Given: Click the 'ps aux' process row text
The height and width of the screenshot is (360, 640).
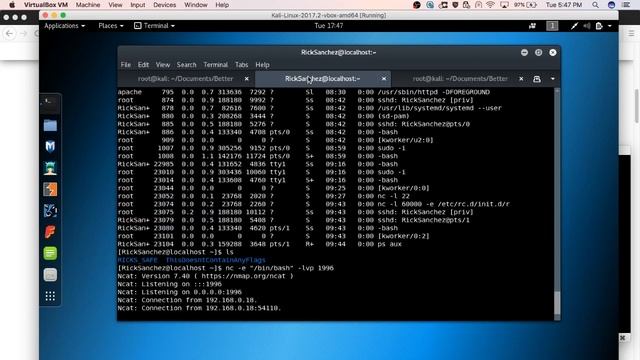Looking at the screenshot, I should tap(389, 244).
